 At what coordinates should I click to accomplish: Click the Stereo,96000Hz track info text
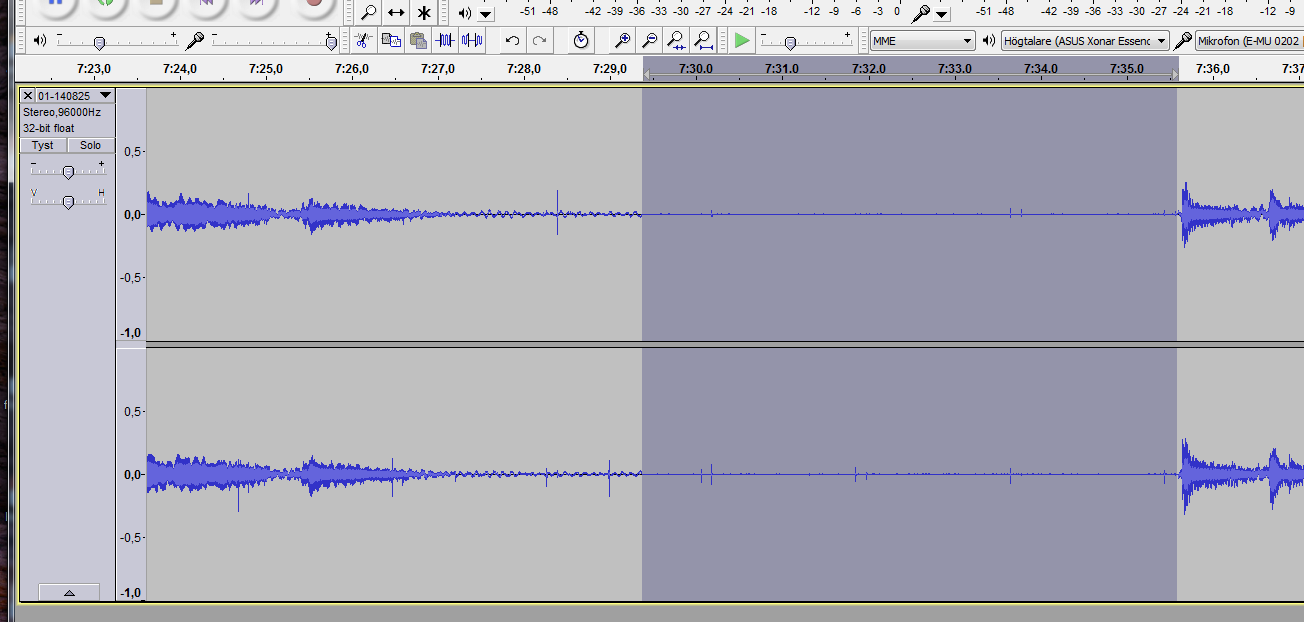[62, 112]
